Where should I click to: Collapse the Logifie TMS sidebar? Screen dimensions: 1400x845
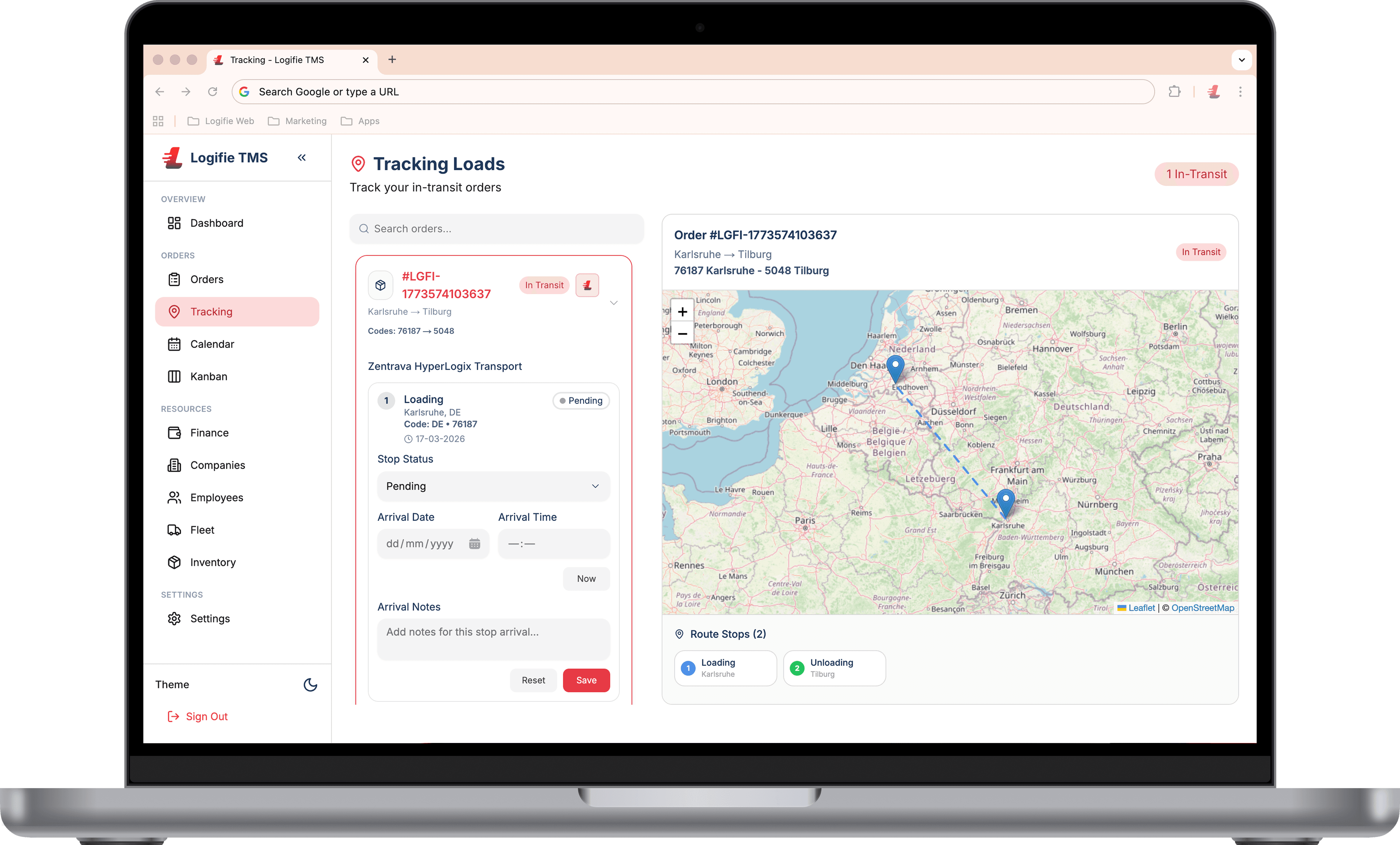click(x=302, y=158)
